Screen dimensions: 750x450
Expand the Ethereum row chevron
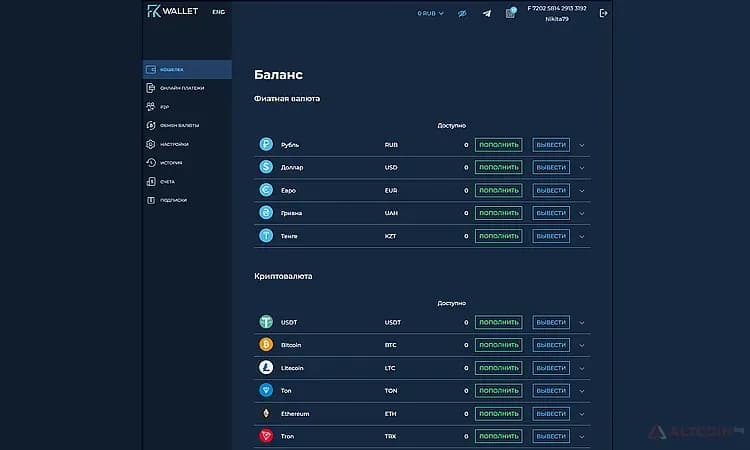tap(582, 414)
